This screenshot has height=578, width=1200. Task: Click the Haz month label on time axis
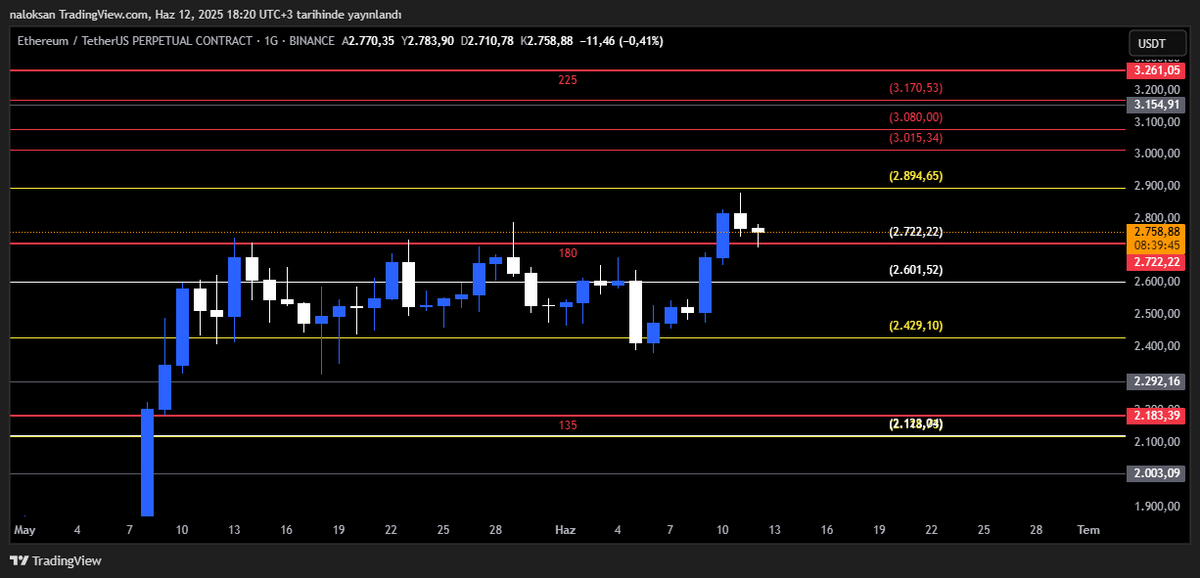pyautogui.click(x=566, y=530)
